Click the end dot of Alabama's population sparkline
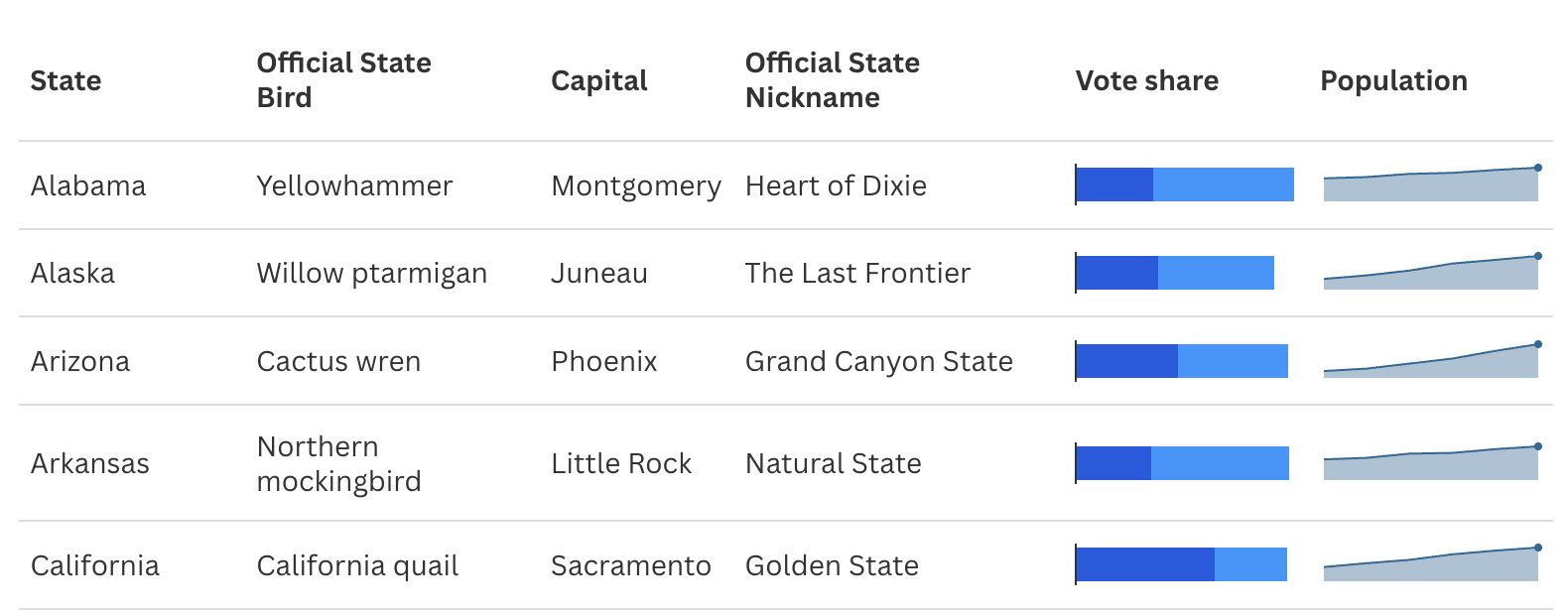This screenshot has width=1568, height=613. coord(1538,168)
